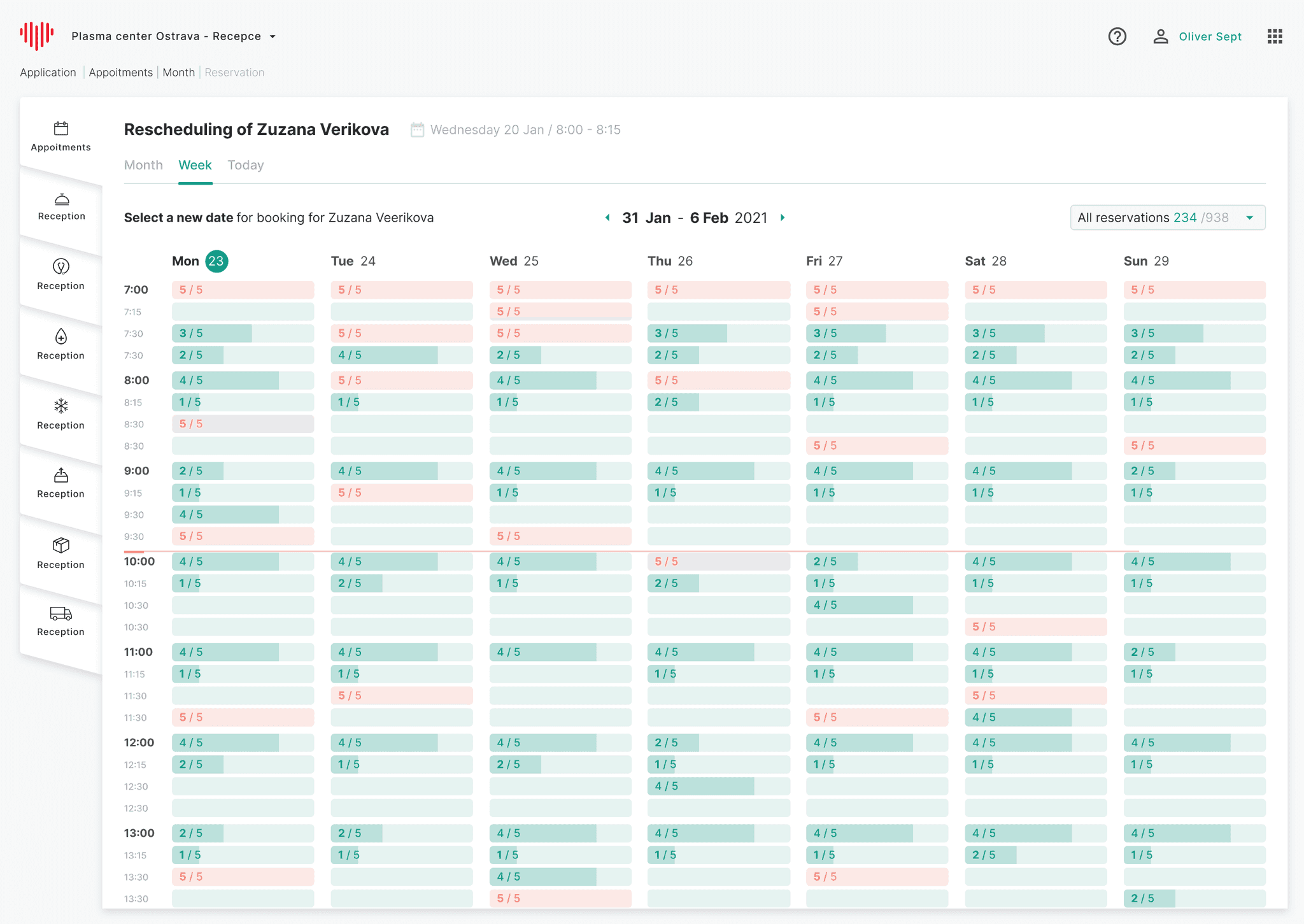Switch to the Month view tab
The width and height of the screenshot is (1304, 924).
143,165
